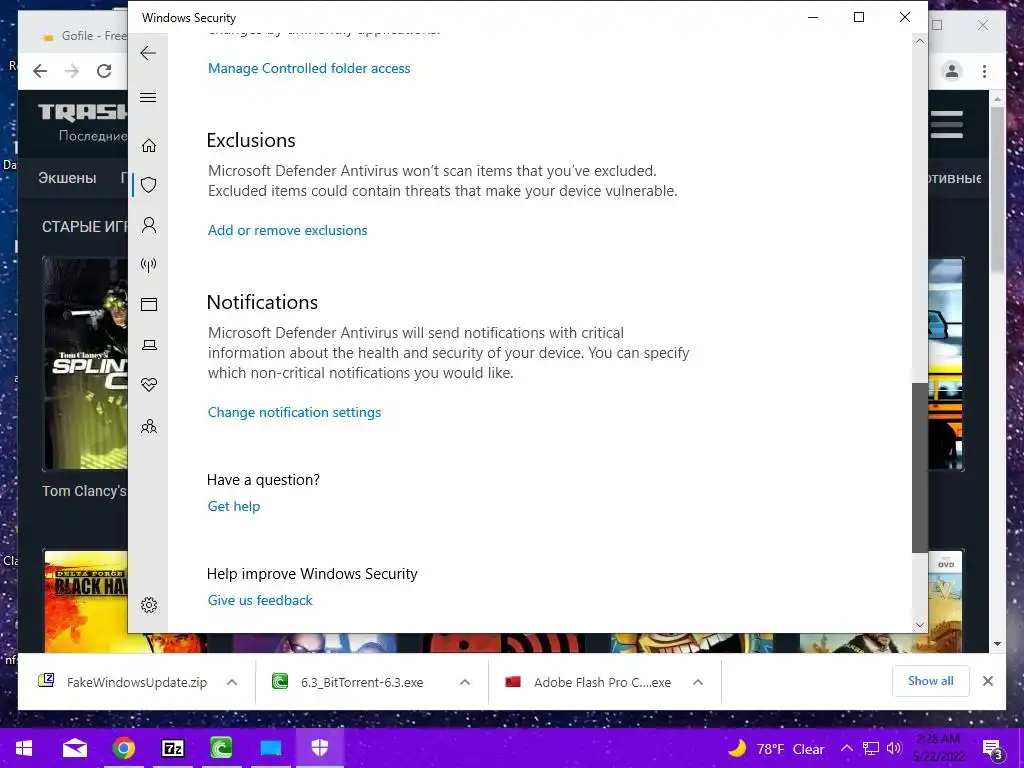The image size is (1024, 768).
Task: Expand options for Adobe Flash Pro download
Action: pos(698,682)
